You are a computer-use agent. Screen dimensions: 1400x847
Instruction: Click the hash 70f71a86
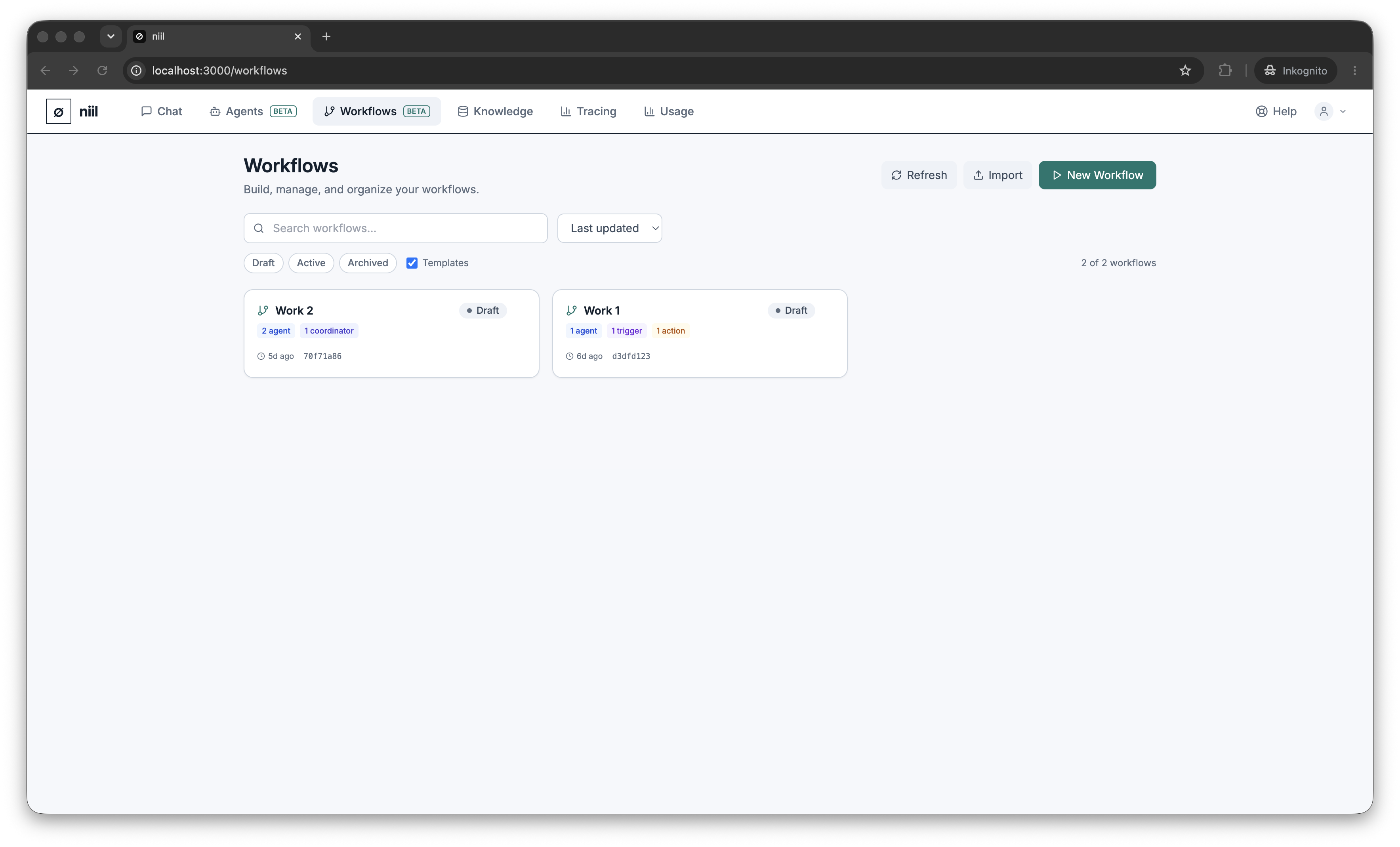[322, 356]
